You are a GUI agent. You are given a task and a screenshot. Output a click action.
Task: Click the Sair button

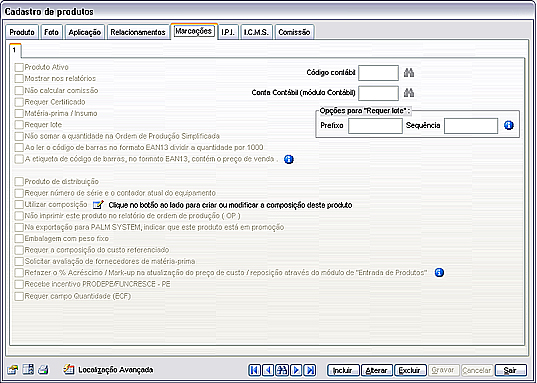[510, 370]
